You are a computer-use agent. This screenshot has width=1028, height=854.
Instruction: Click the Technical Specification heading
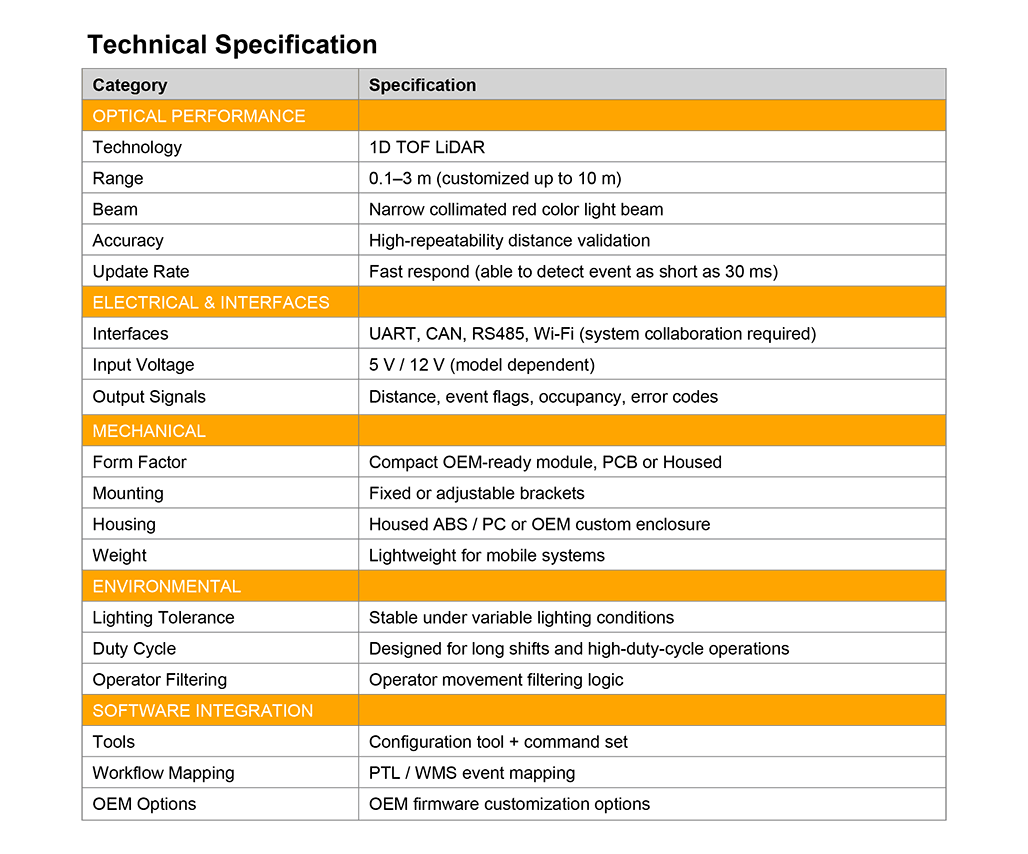(232, 45)
